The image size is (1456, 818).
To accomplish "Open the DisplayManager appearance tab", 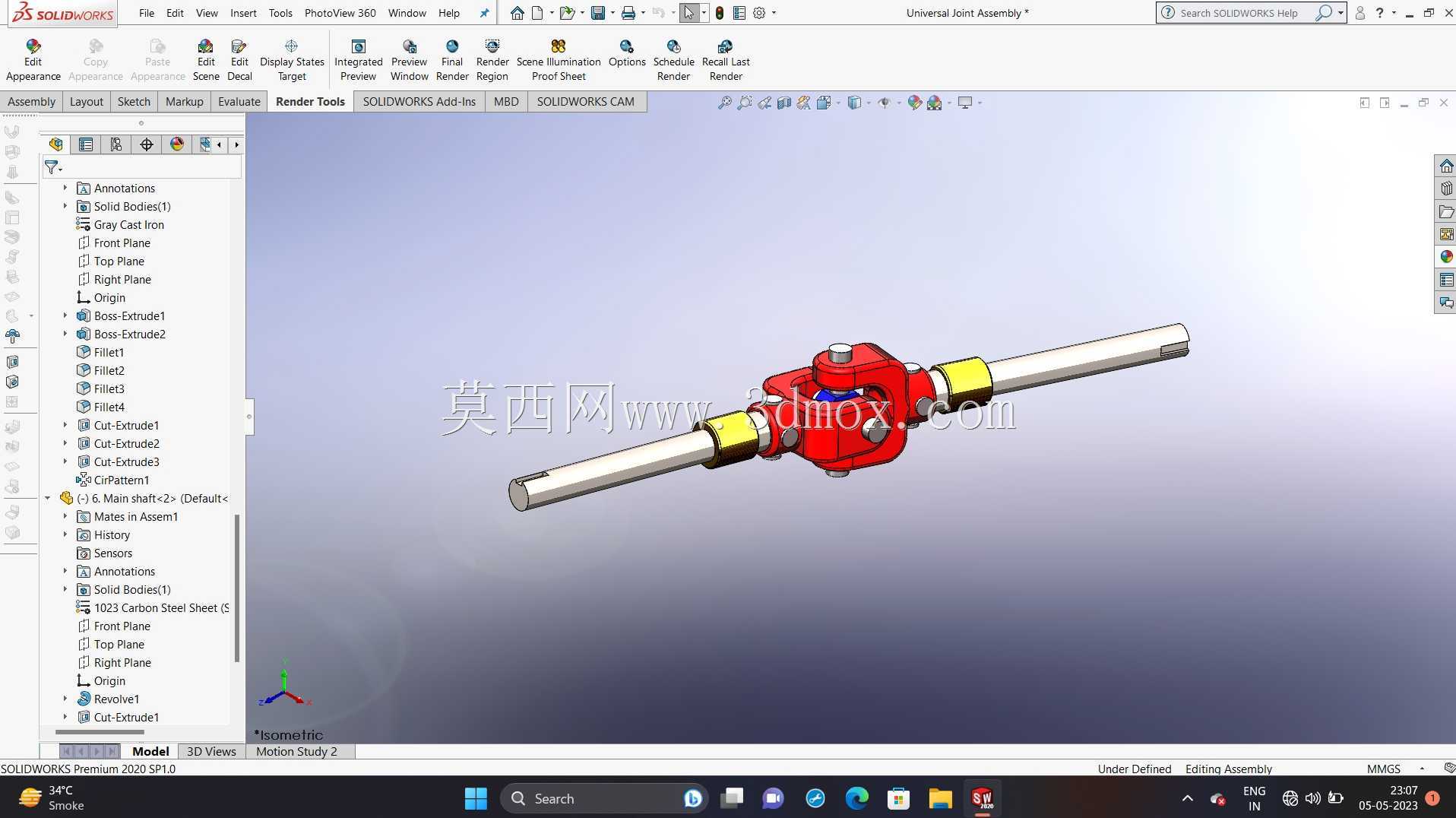I will tap(177, 144).
